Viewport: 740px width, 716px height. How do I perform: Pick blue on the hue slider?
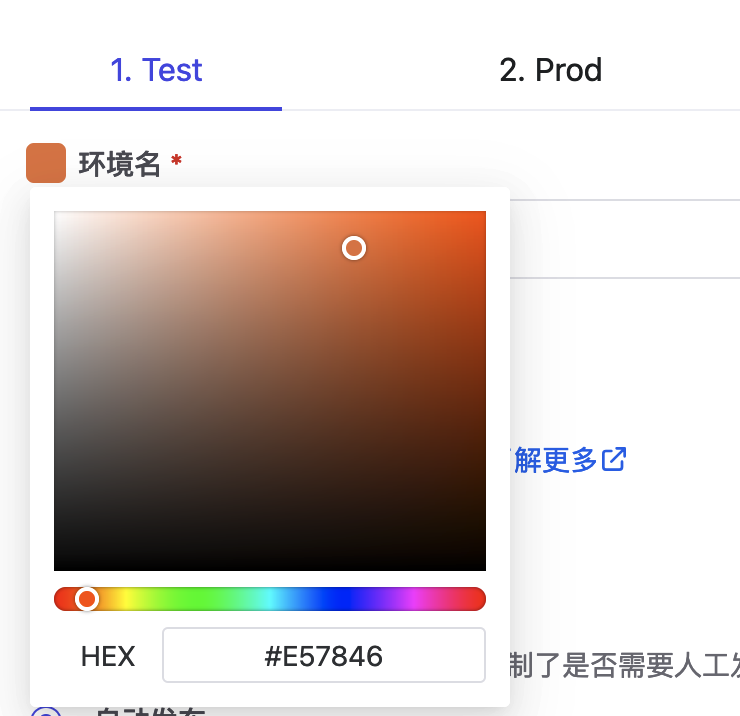[342, 599]
